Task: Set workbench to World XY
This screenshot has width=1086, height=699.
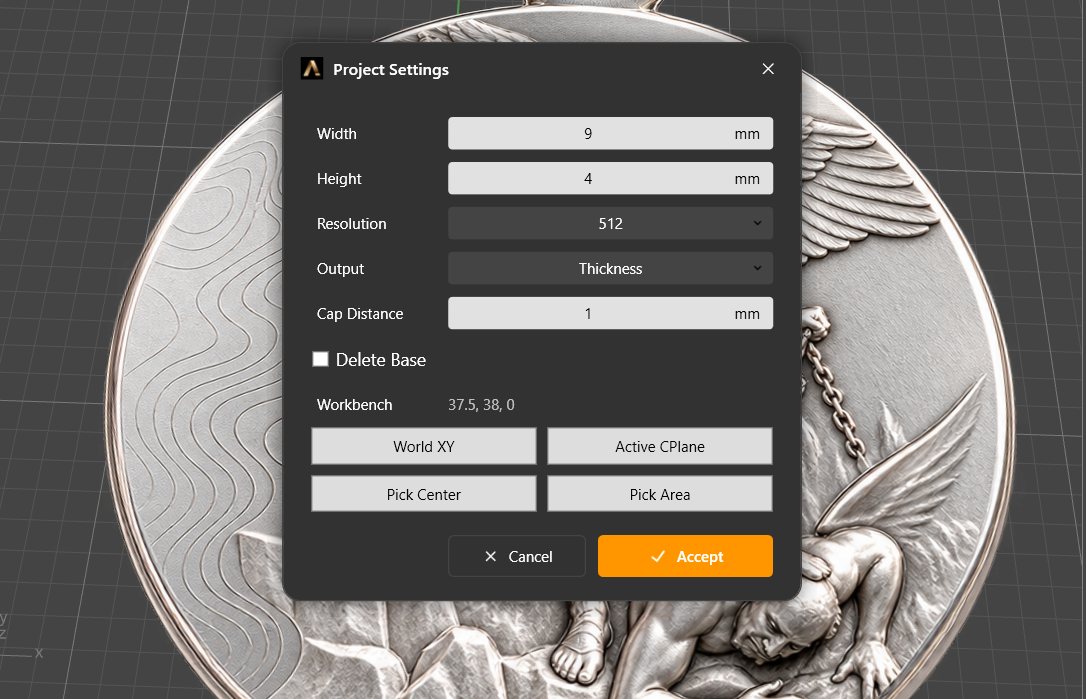Action: (424, 447)
